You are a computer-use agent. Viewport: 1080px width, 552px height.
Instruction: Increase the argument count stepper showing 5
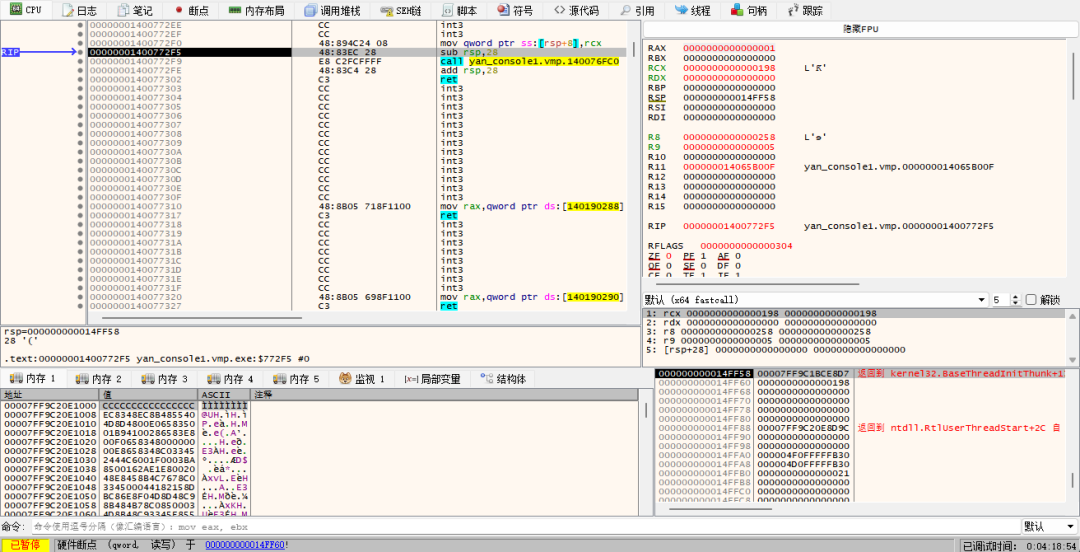pos(1014,297)
